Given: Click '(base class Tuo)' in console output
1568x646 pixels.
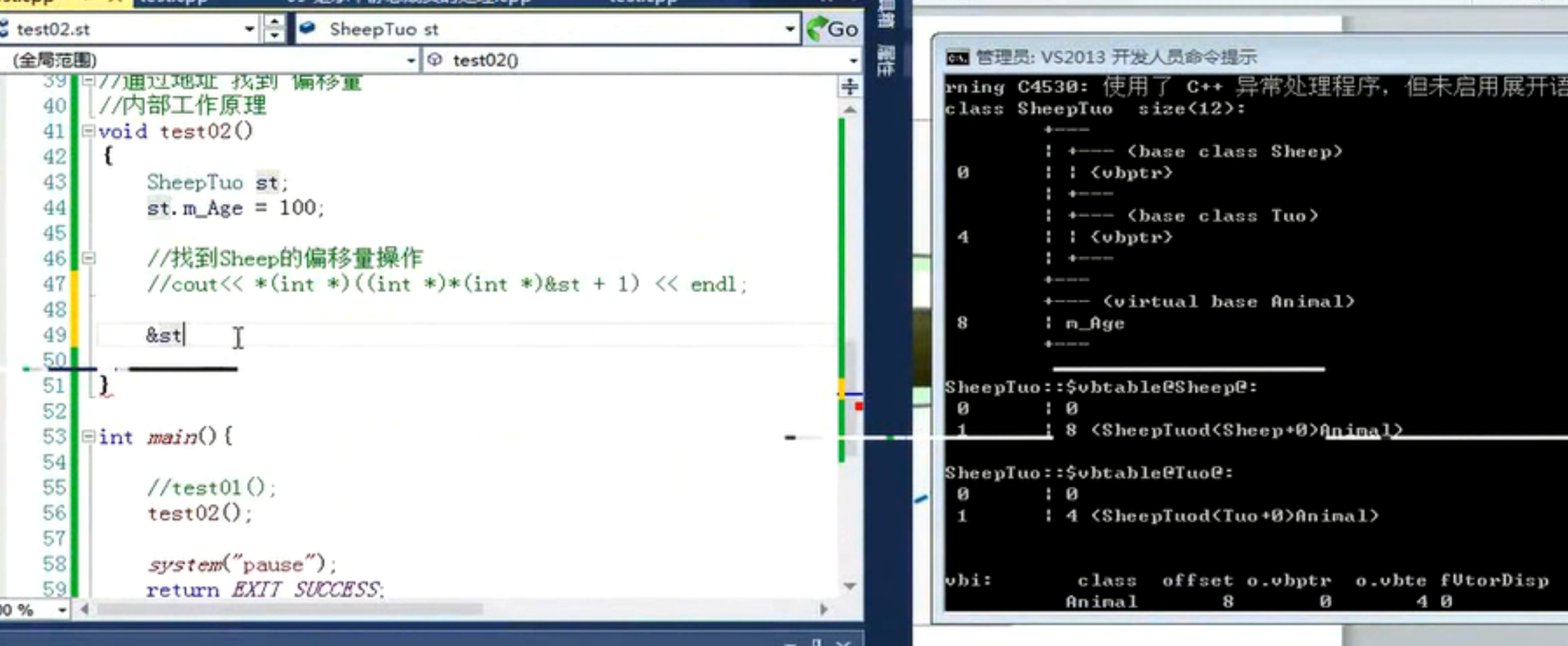Looking at the screenshot, I should pos(1222,216).
